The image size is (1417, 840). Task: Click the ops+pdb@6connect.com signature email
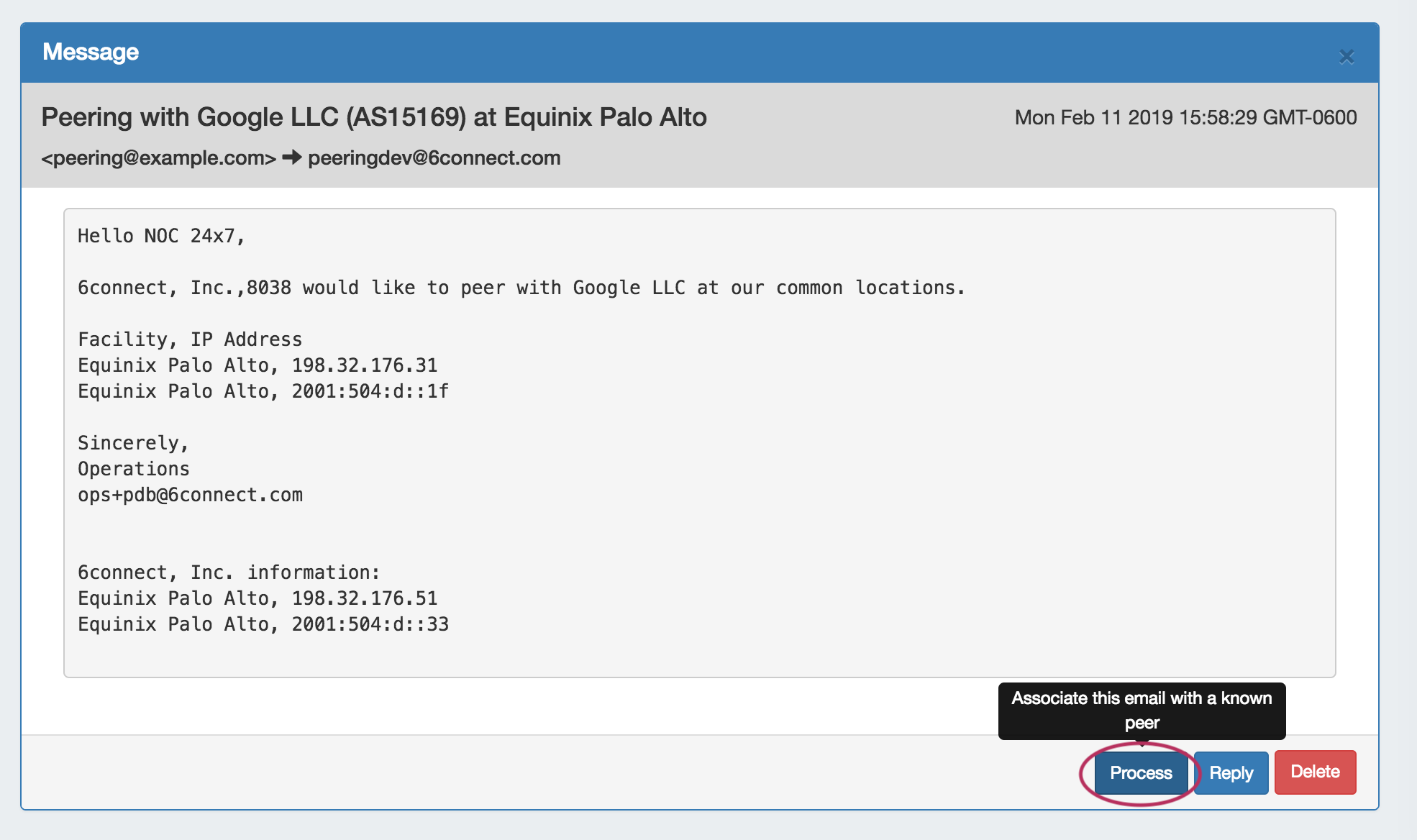point(190,495)
